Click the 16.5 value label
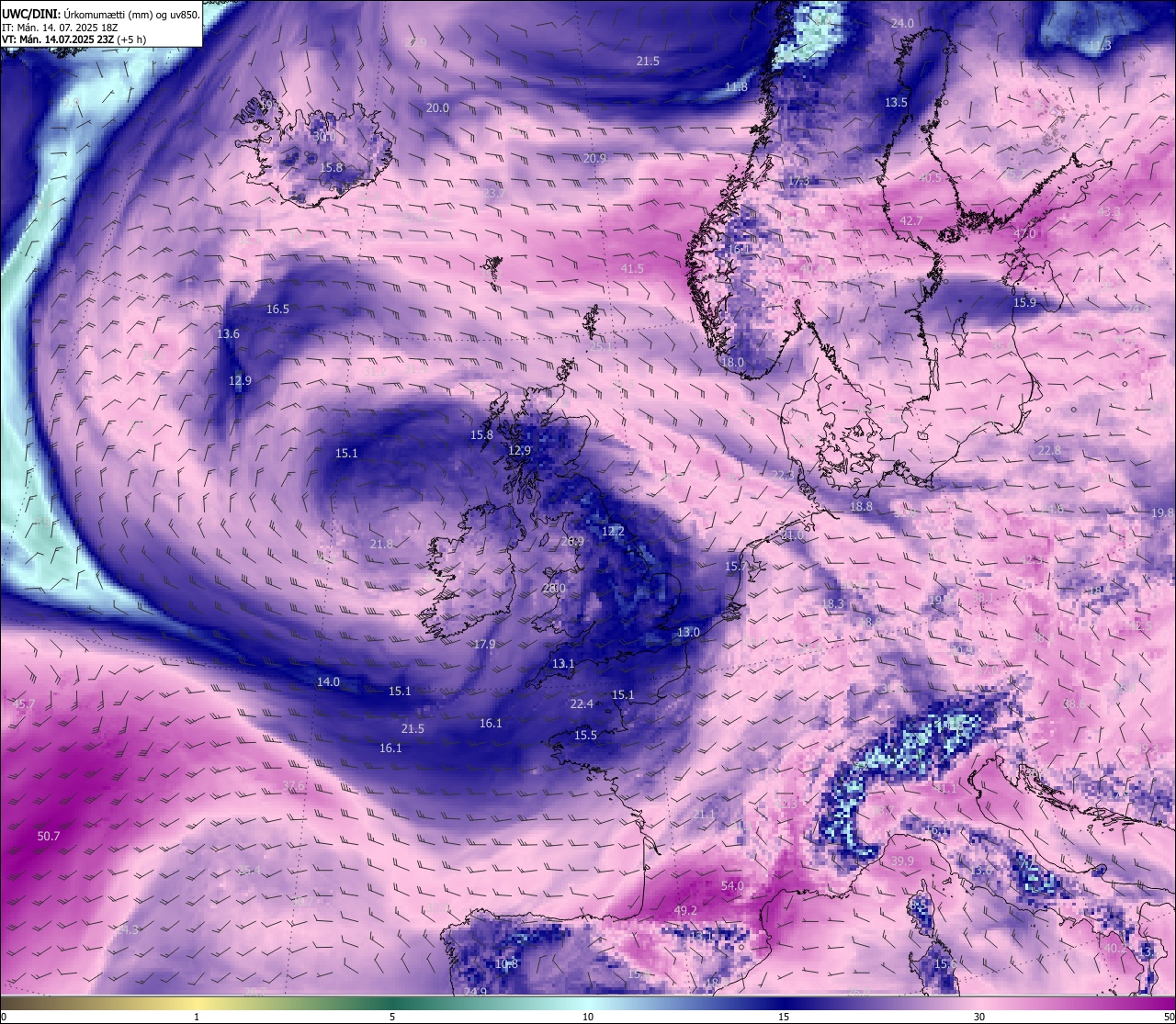This screenshot has width=1176, height=1024. [x=277, y=309]
